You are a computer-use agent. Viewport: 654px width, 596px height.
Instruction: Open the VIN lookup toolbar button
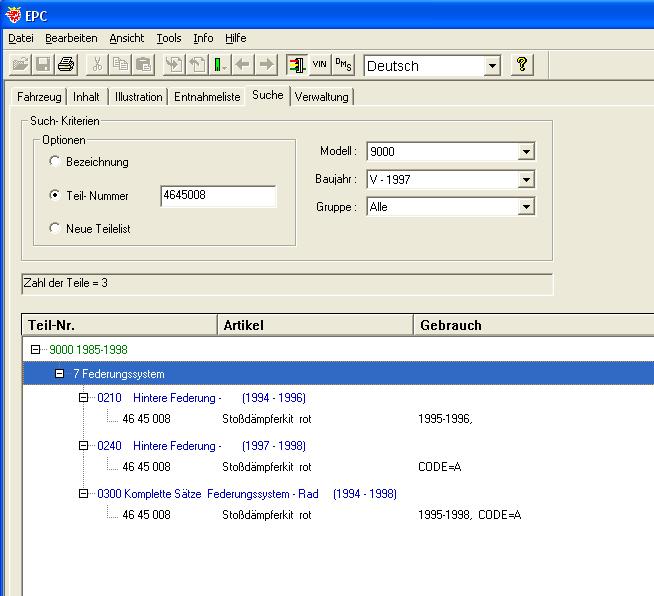pos(319,65)
